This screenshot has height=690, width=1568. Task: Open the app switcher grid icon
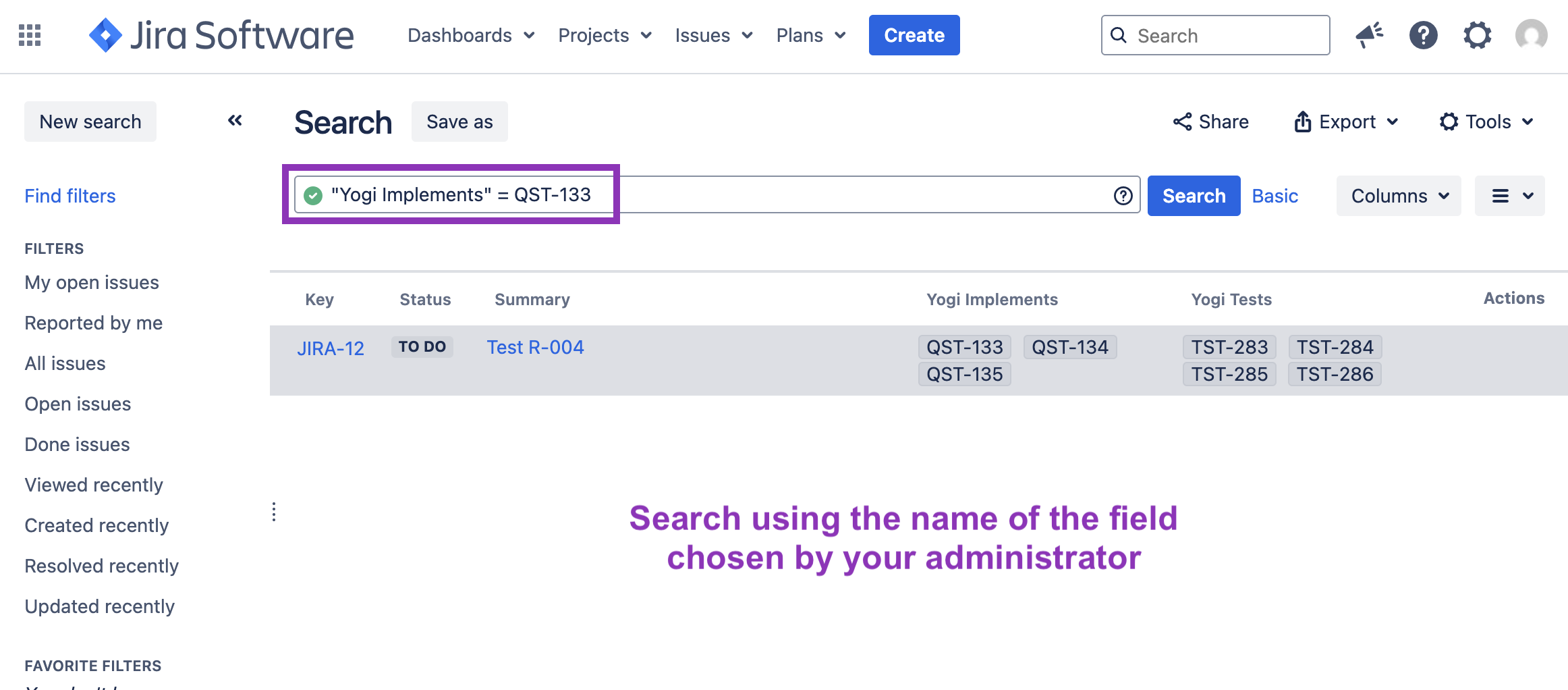[30, 35]
